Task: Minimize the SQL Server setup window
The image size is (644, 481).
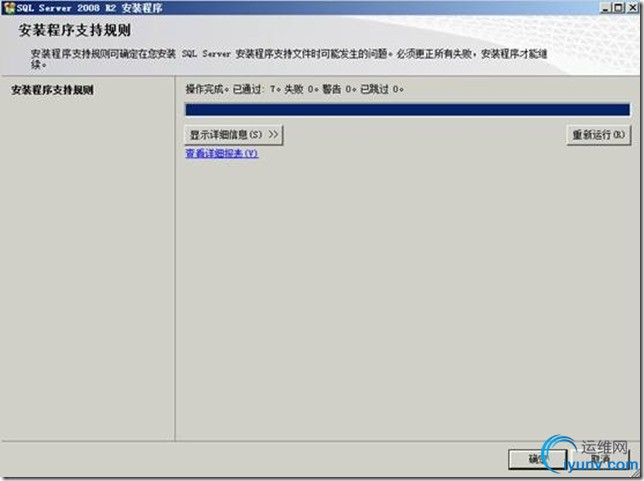Action: tap(606, 7)
